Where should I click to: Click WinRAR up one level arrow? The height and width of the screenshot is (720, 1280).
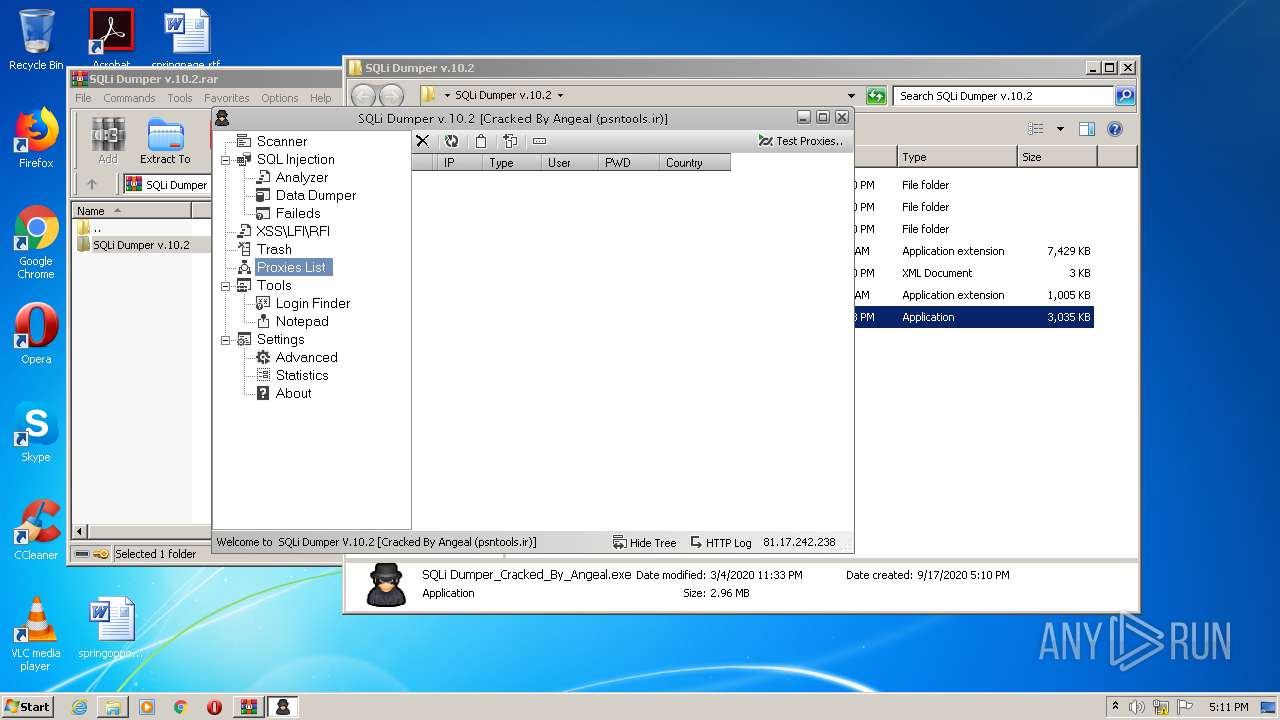(92, 184)
